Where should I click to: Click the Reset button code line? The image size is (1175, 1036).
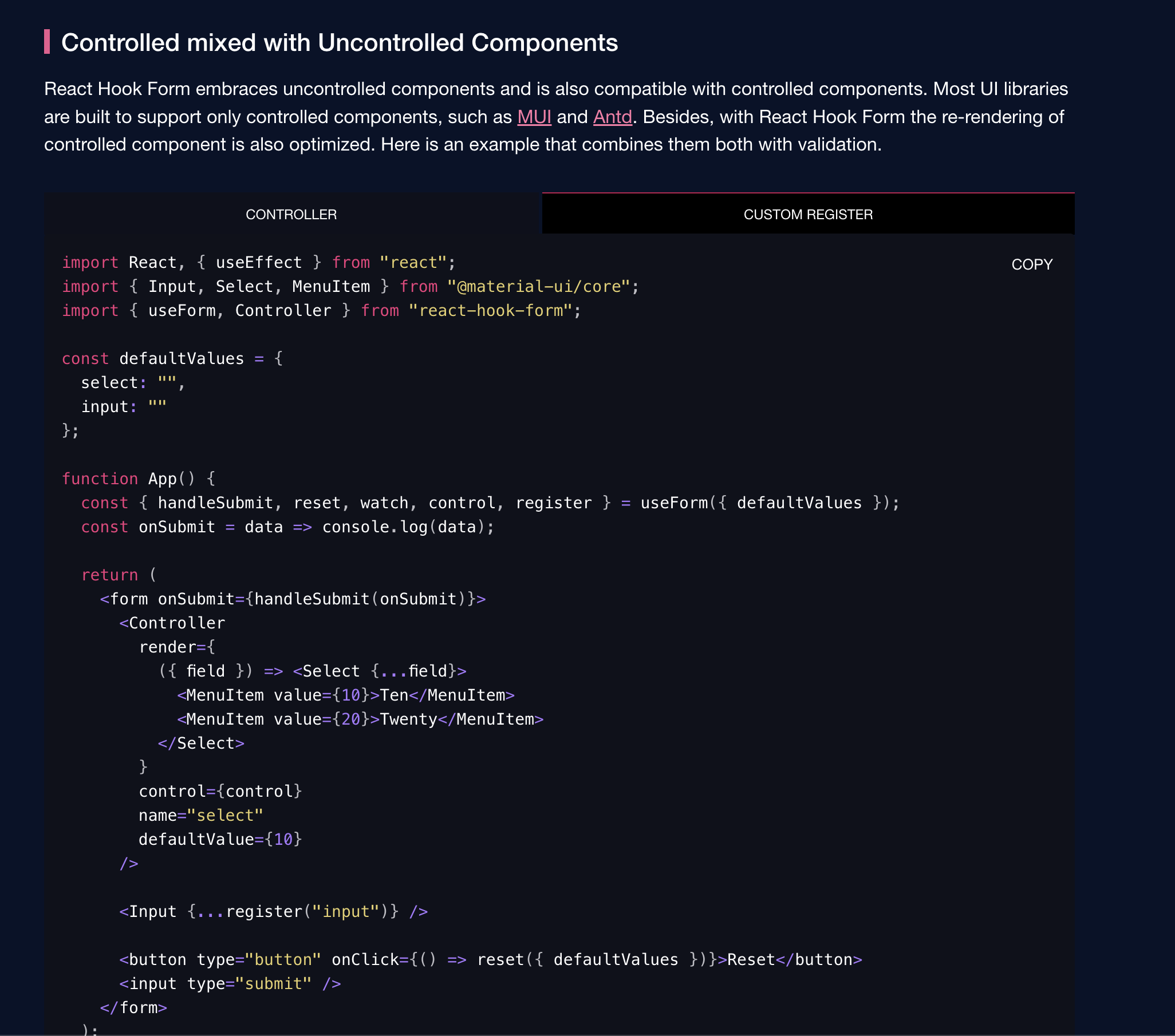[x=490, y=959]
